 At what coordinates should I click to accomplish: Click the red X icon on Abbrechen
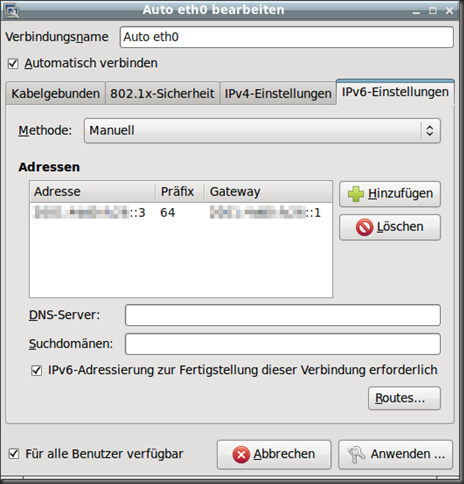(241, 455)
